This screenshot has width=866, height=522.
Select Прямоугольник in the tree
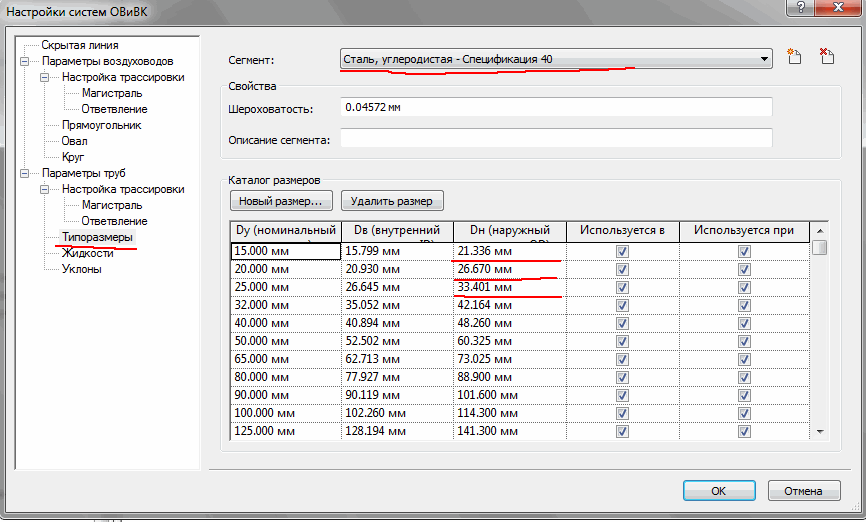click(102, 125)
